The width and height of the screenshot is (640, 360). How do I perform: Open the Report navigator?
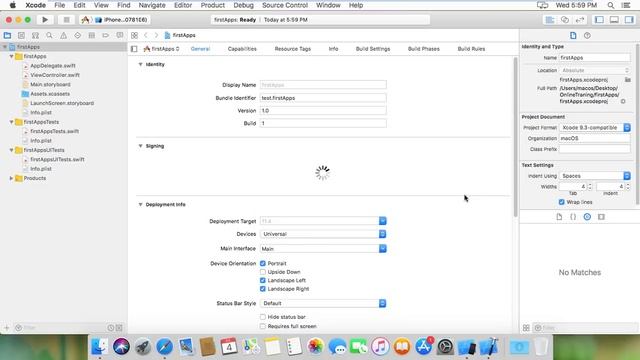120,36
